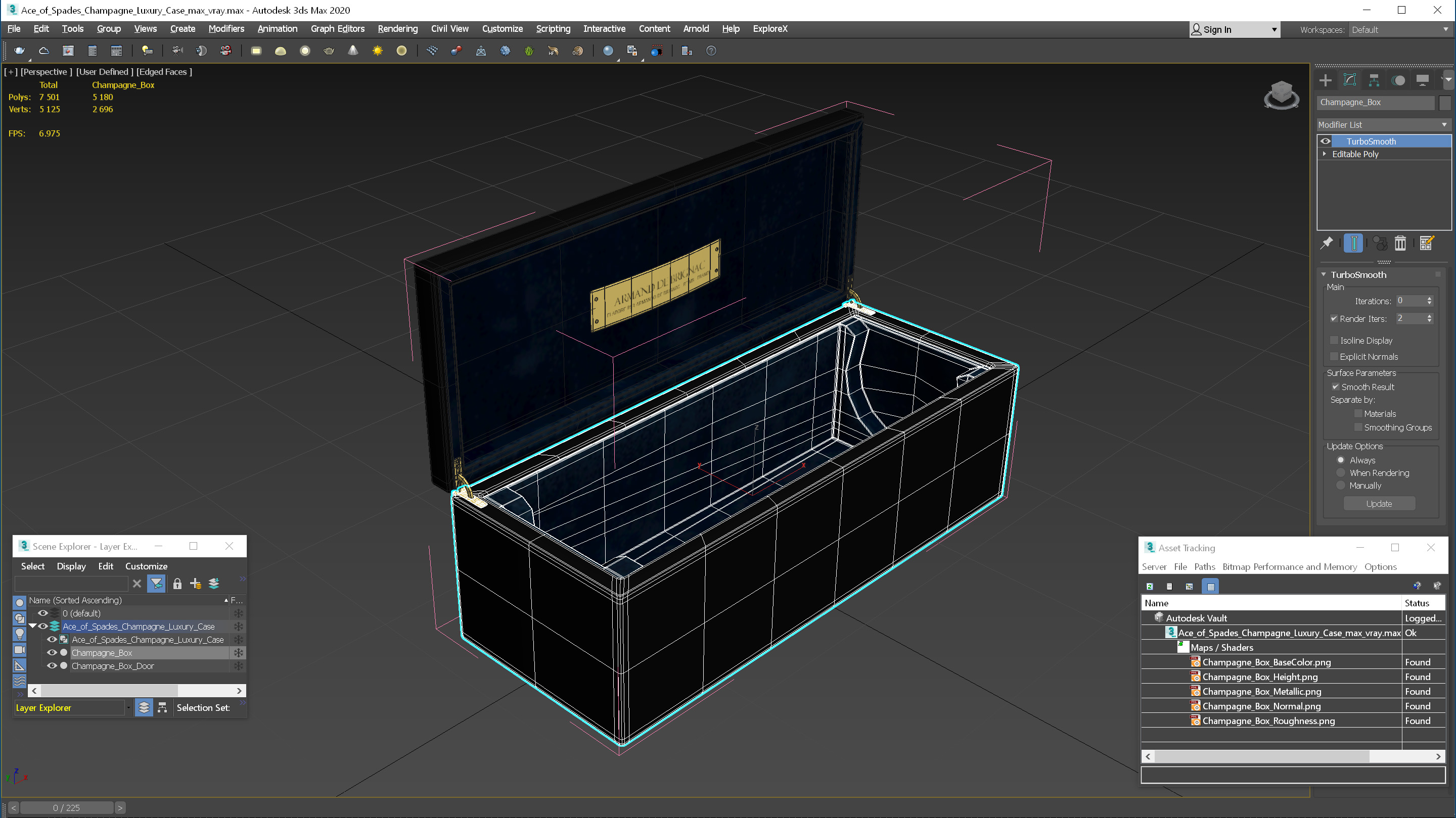Click the cloud render icon

(x=43, y=51)
